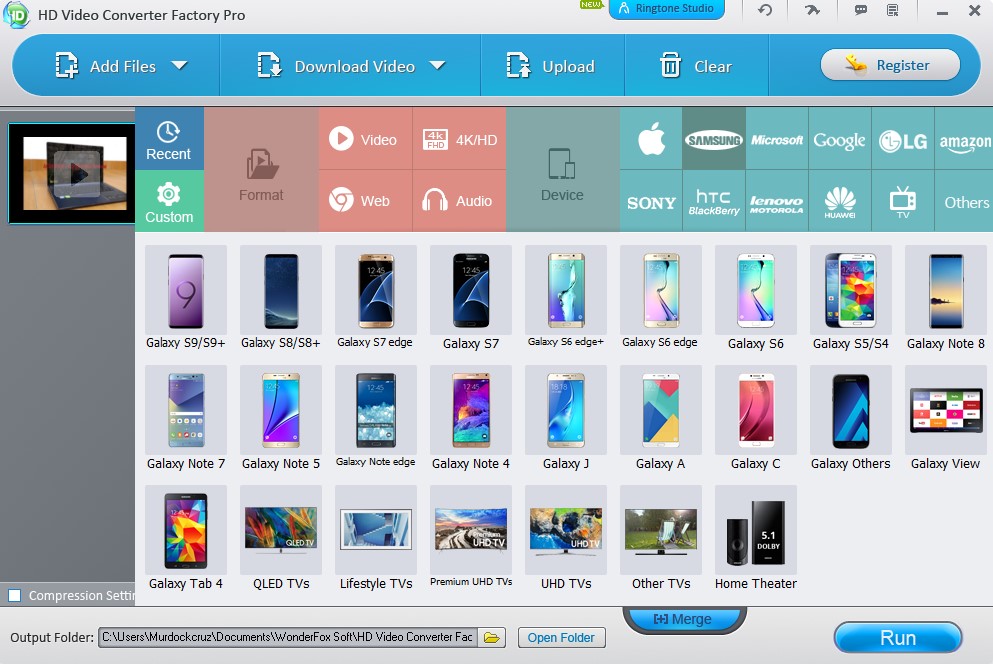Launch Ringtone Studio
This screenshot has width=993, height=664.
coord(666,9)
